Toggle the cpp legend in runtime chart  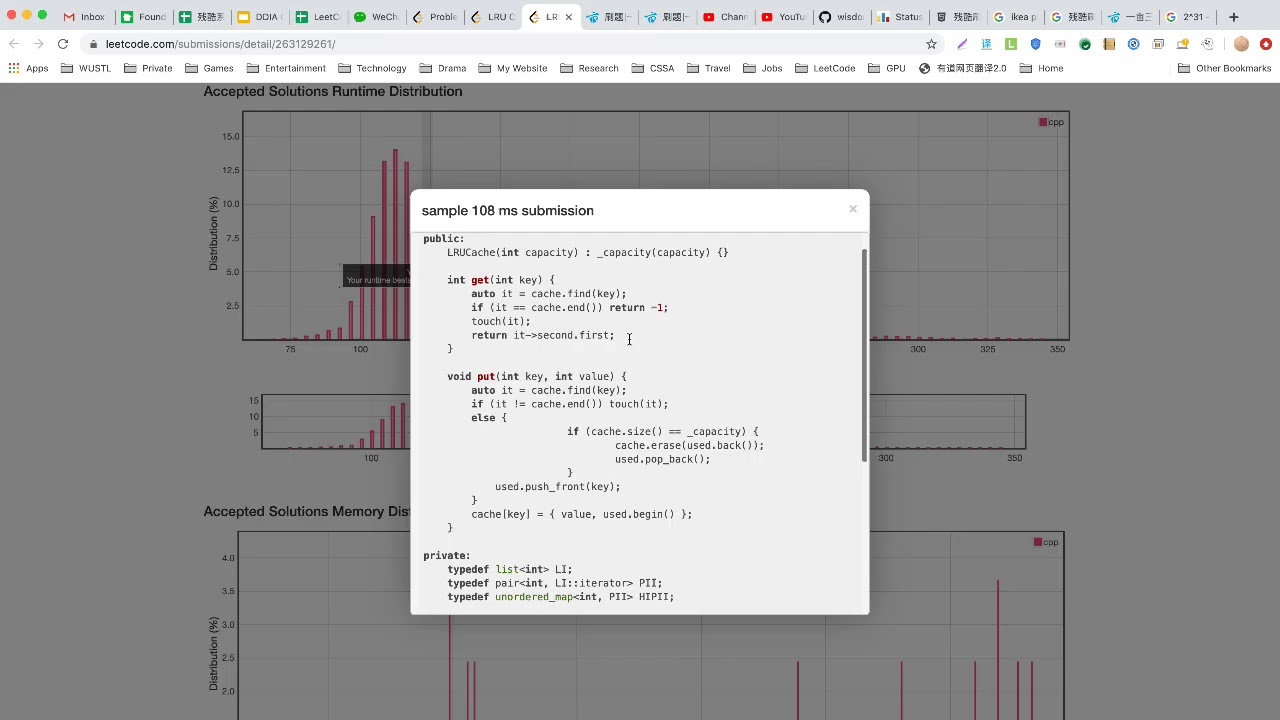1051,122
